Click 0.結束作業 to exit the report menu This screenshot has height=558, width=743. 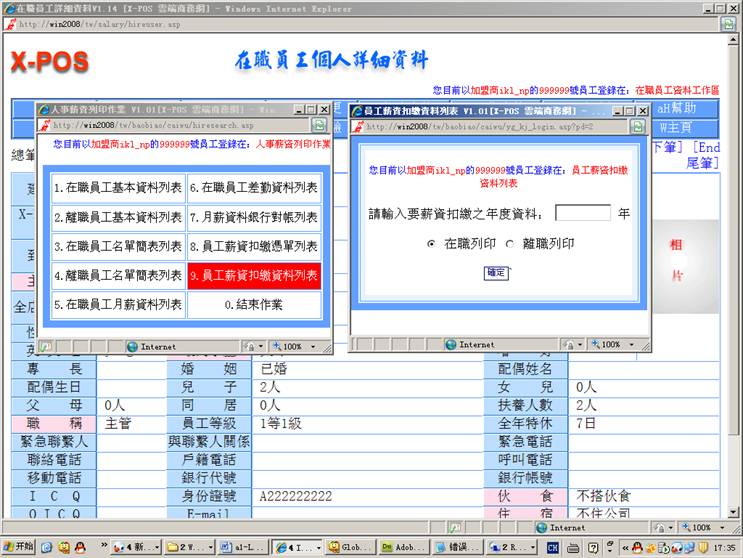tap(254, 304)
